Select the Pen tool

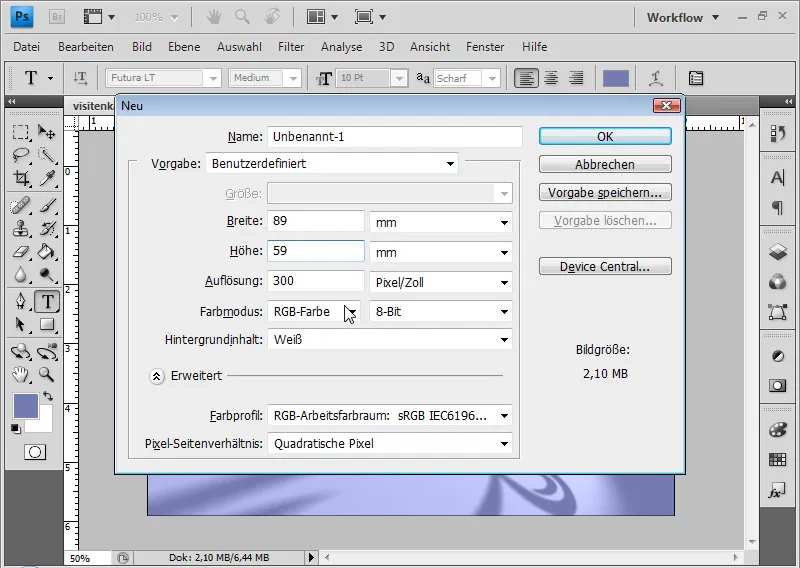click(20, 301)
